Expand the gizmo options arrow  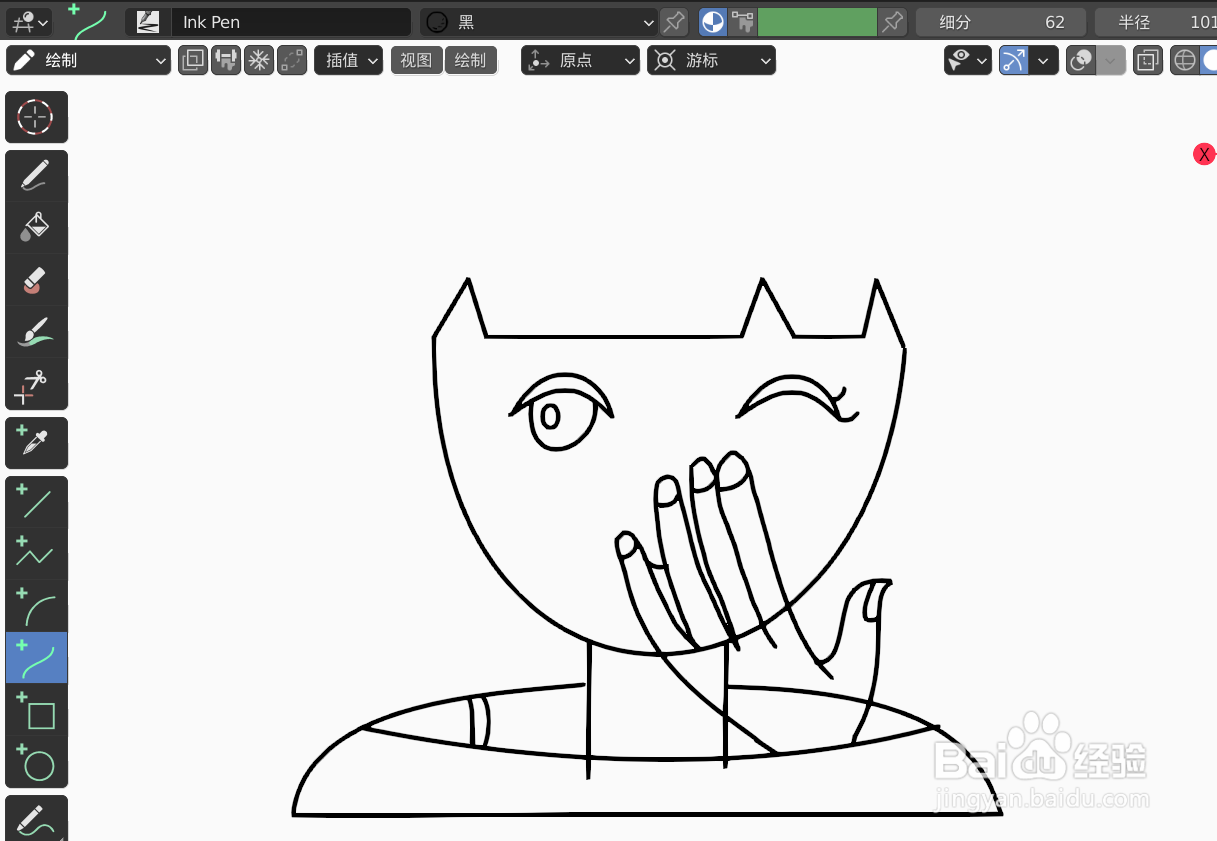(1043, 60)
